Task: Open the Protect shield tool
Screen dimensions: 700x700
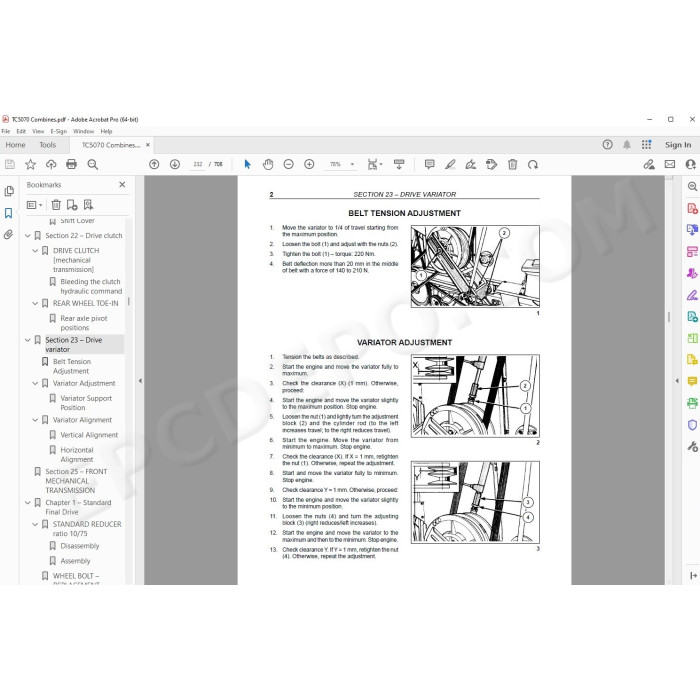Action: coord(692,425)
